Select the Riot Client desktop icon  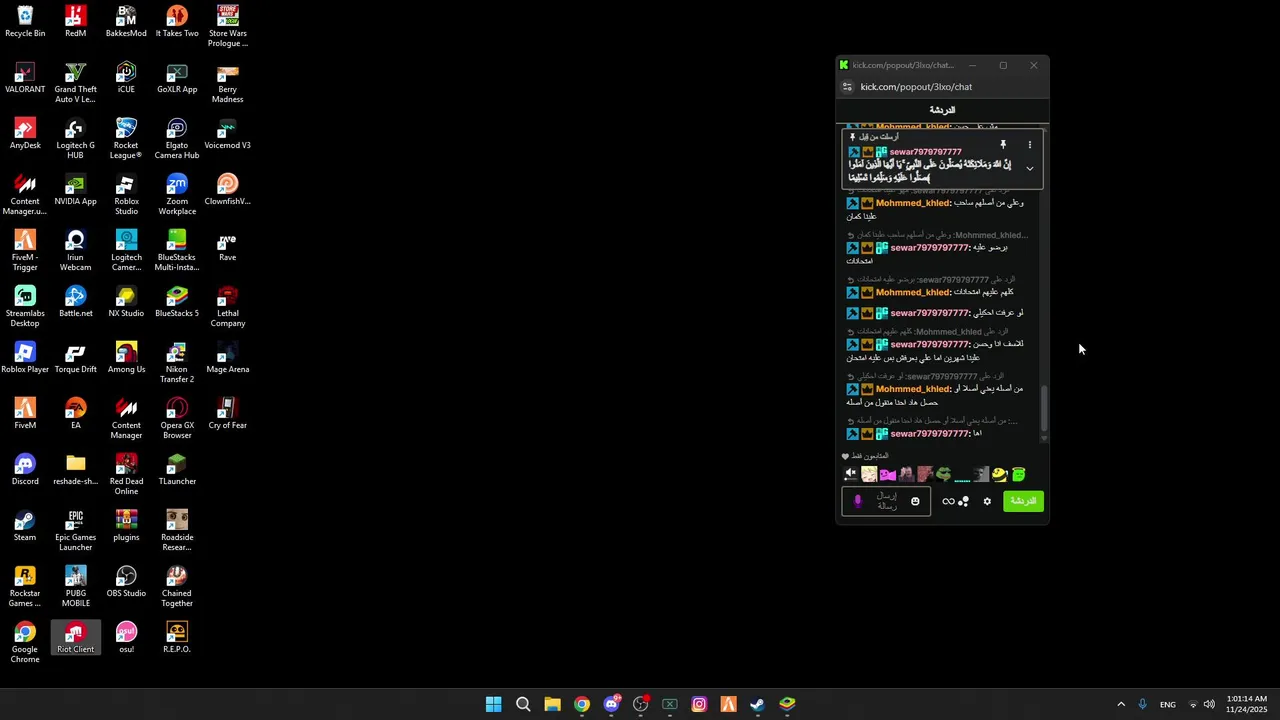[75, 638]
